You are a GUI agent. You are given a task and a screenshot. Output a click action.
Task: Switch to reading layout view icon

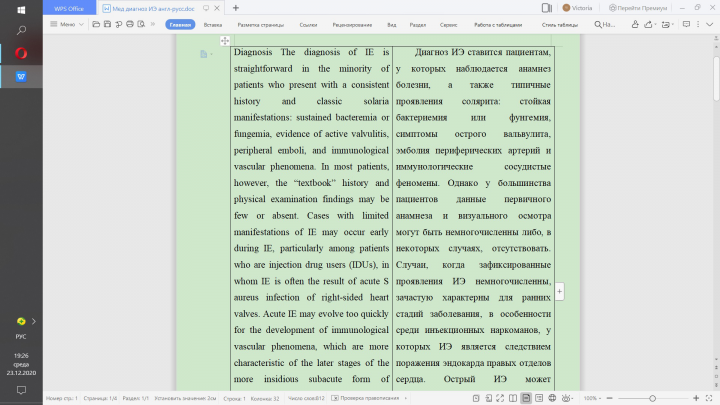point(513,398)
